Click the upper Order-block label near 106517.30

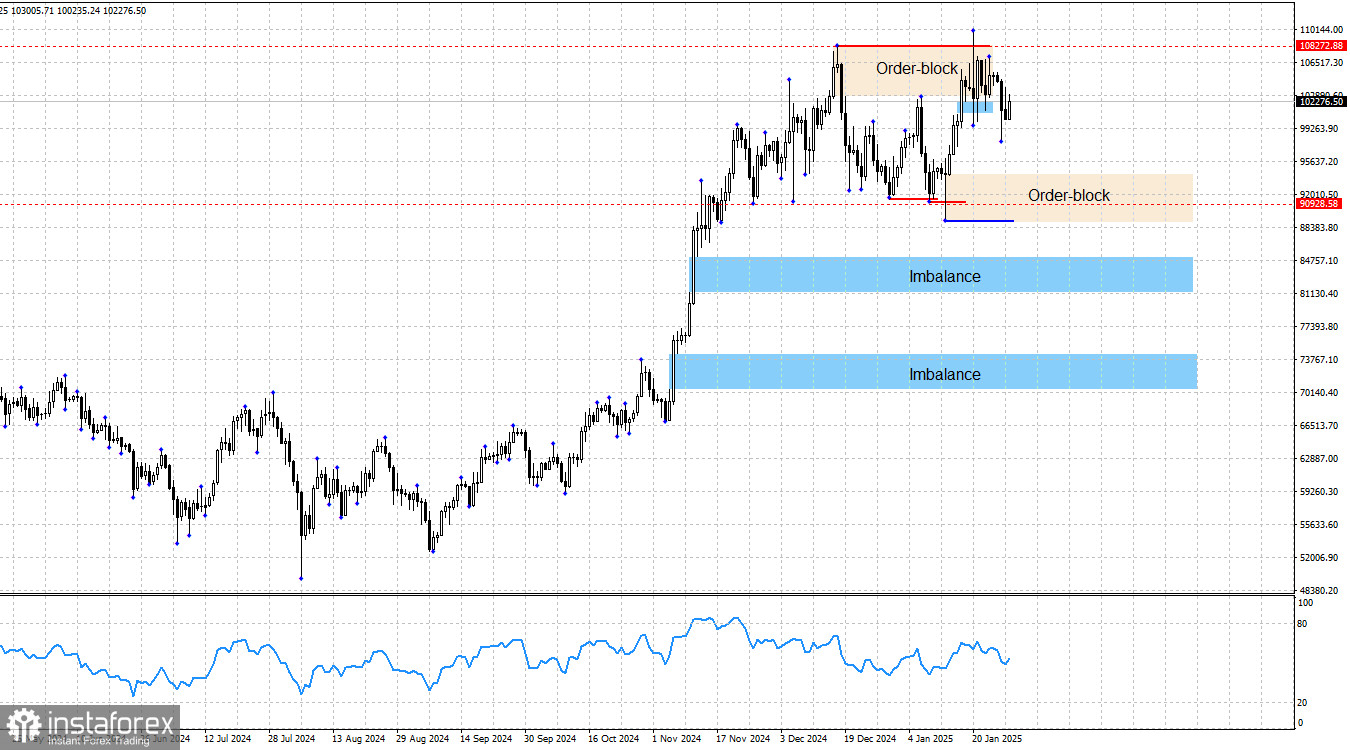point(917,69)
